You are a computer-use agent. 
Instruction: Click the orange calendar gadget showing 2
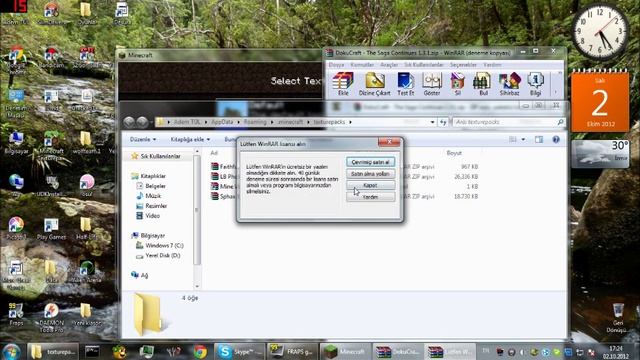pos(600,101)
